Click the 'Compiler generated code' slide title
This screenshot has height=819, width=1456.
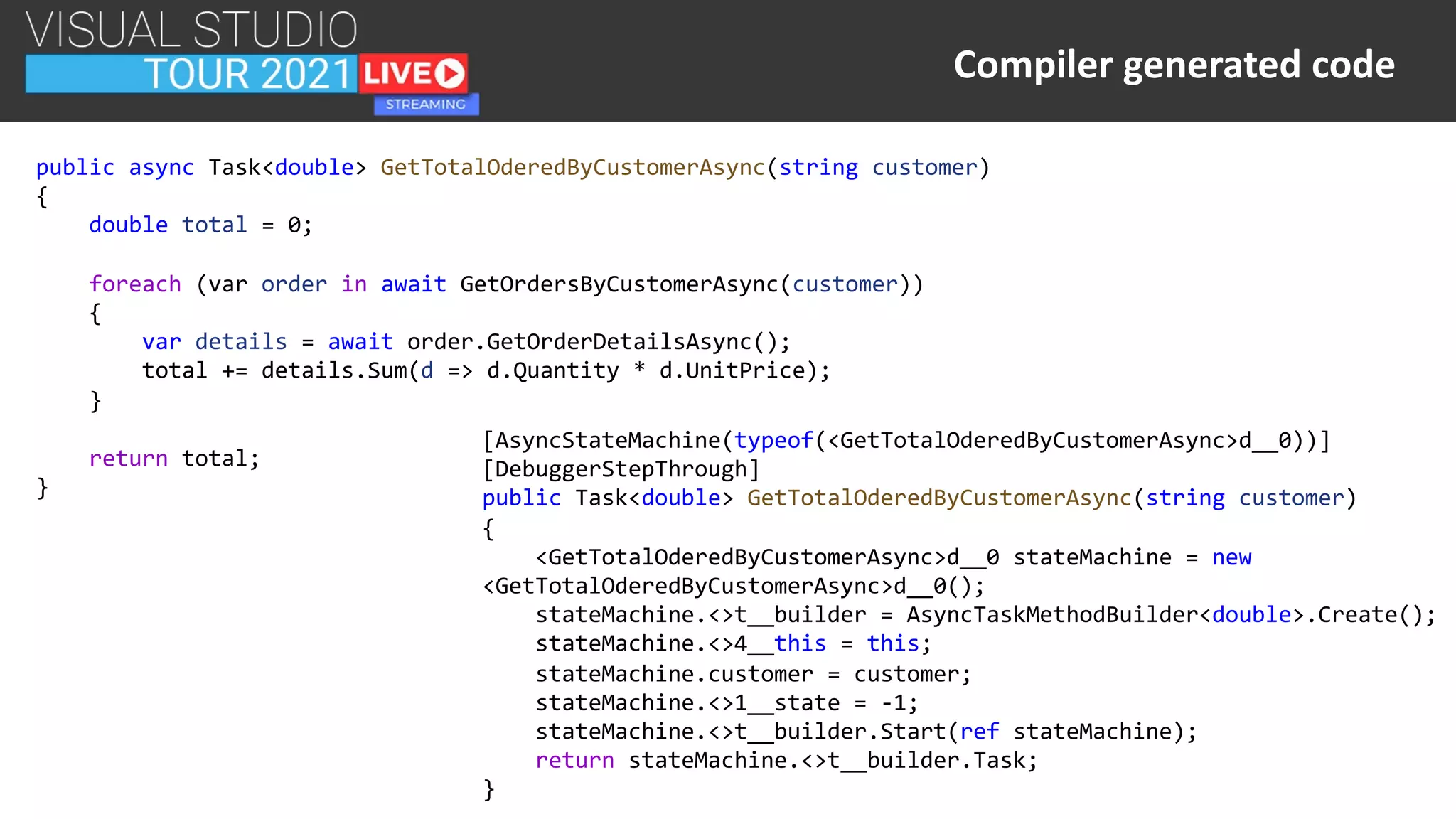(x=1174, y=65)
